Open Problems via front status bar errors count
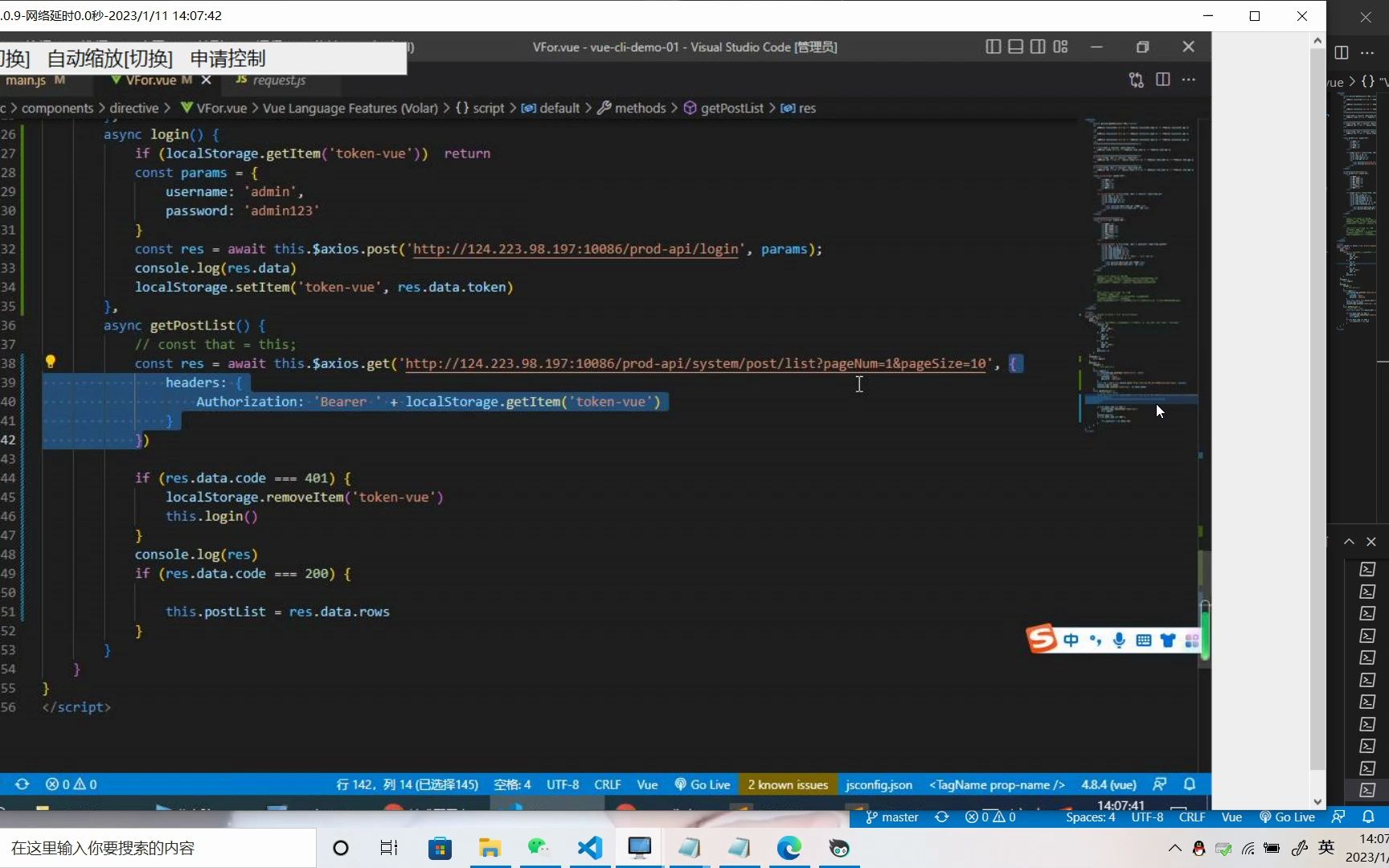This screenshot has height=868, width=1389. click(71, 784)
